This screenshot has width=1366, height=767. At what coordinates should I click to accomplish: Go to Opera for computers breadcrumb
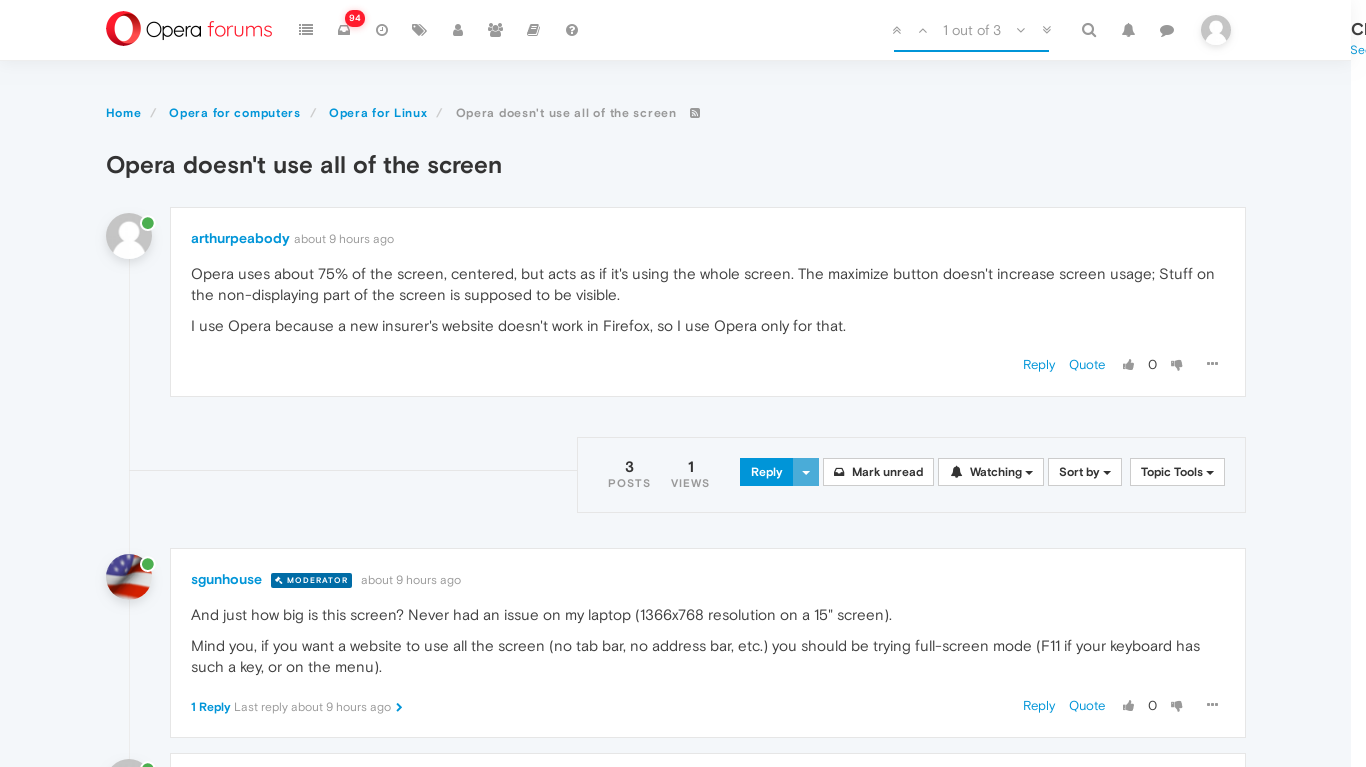coord(235,113)
